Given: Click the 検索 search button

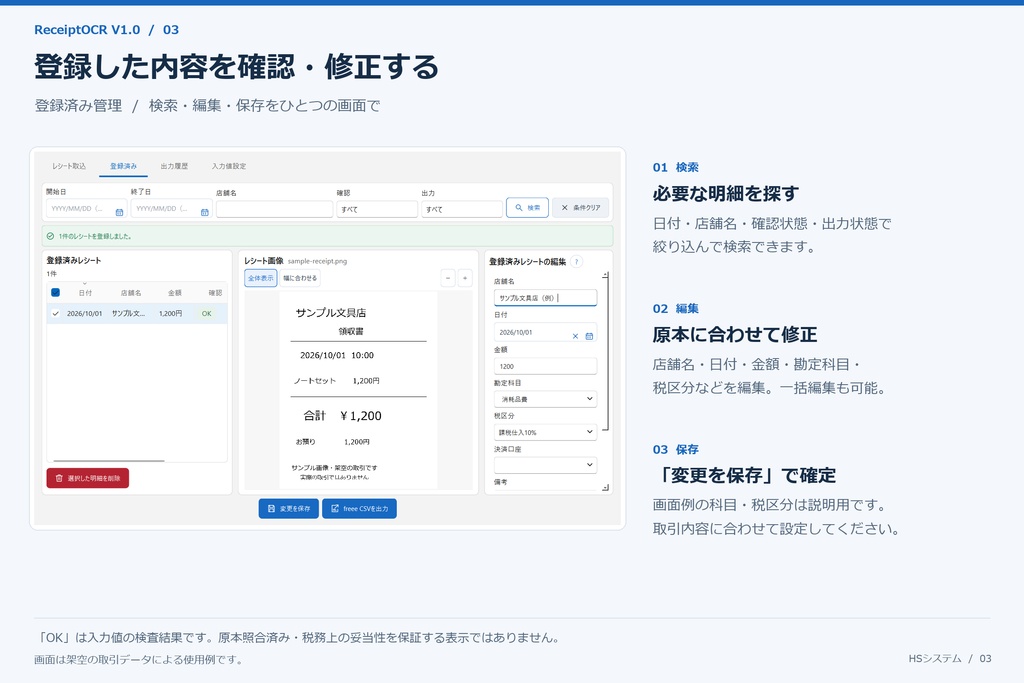Looking at the screenshot, I should [527, 208].
